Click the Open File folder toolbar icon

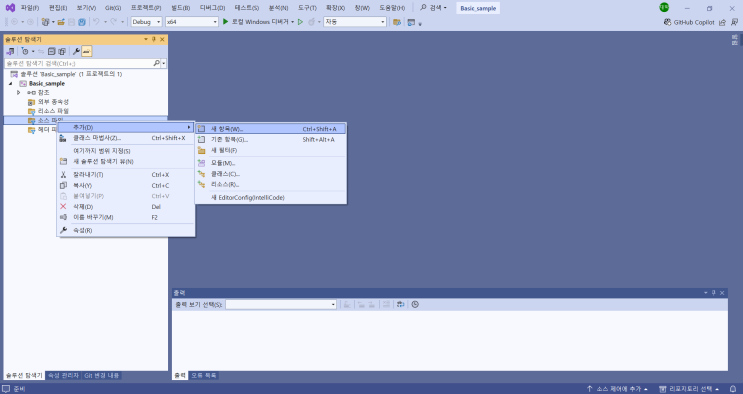click(x=61, y=22)
